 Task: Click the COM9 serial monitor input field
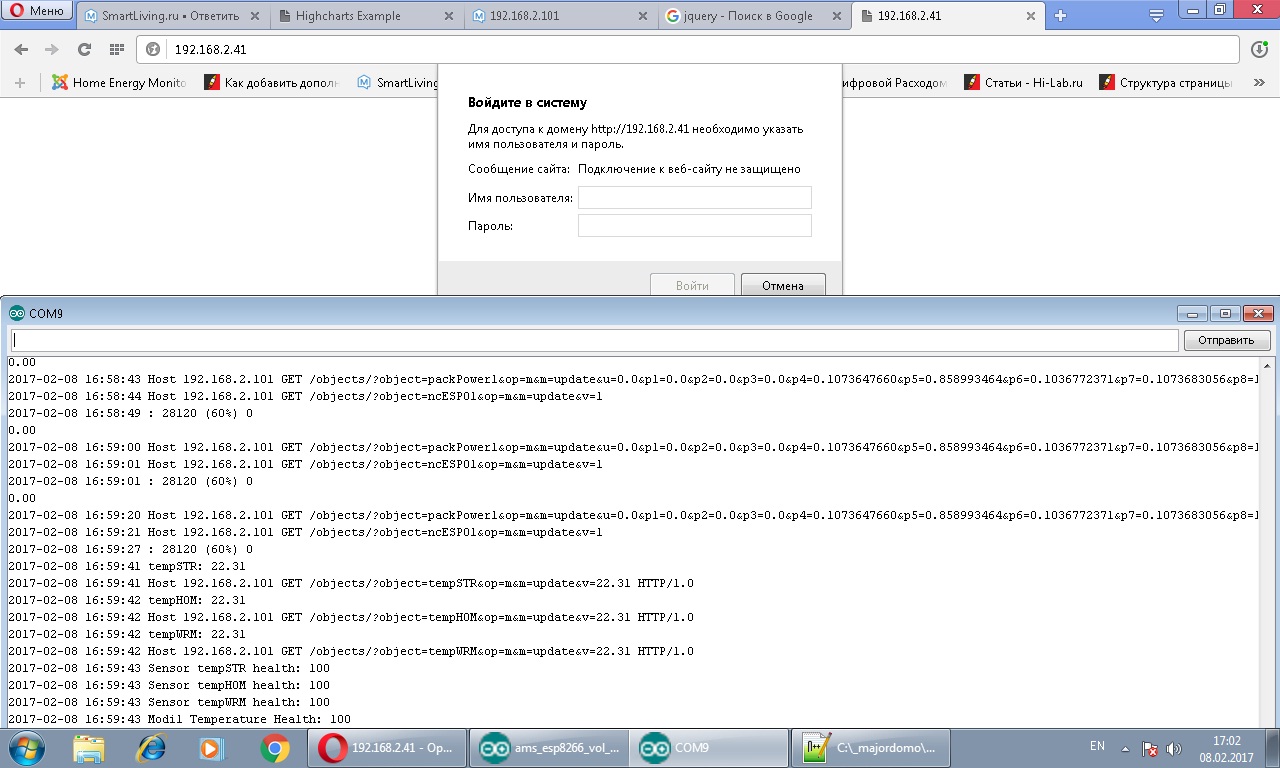(x=593, y=340)
